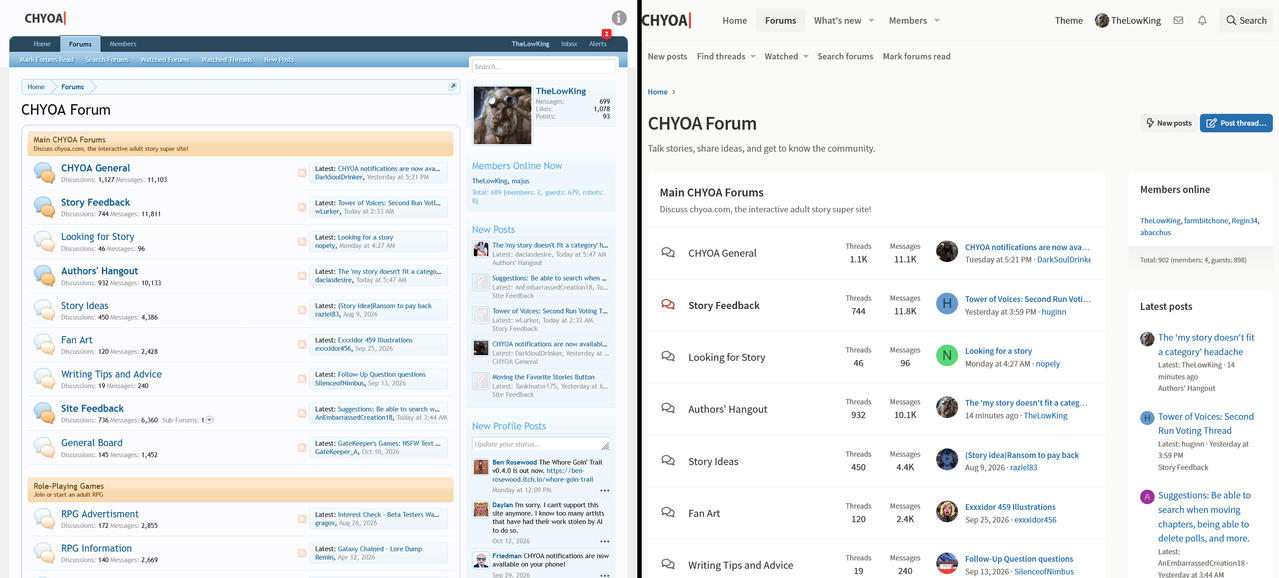Click the RSS feed icon for Story Feedback
Image resolution: width=1279 pixels, height=578 pixels.
click(302, 207)
